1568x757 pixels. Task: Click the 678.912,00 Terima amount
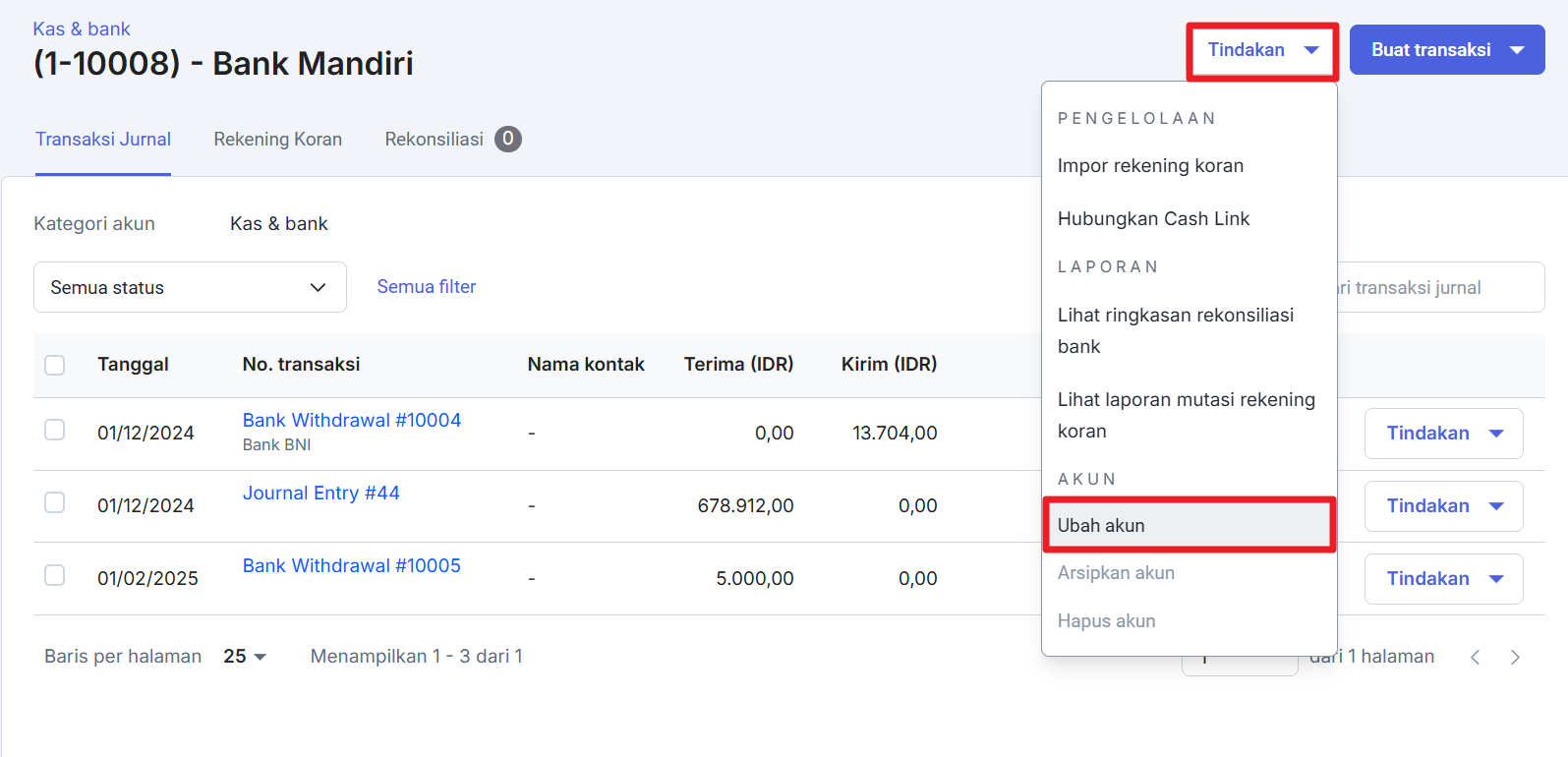click(x=746, y=505)
